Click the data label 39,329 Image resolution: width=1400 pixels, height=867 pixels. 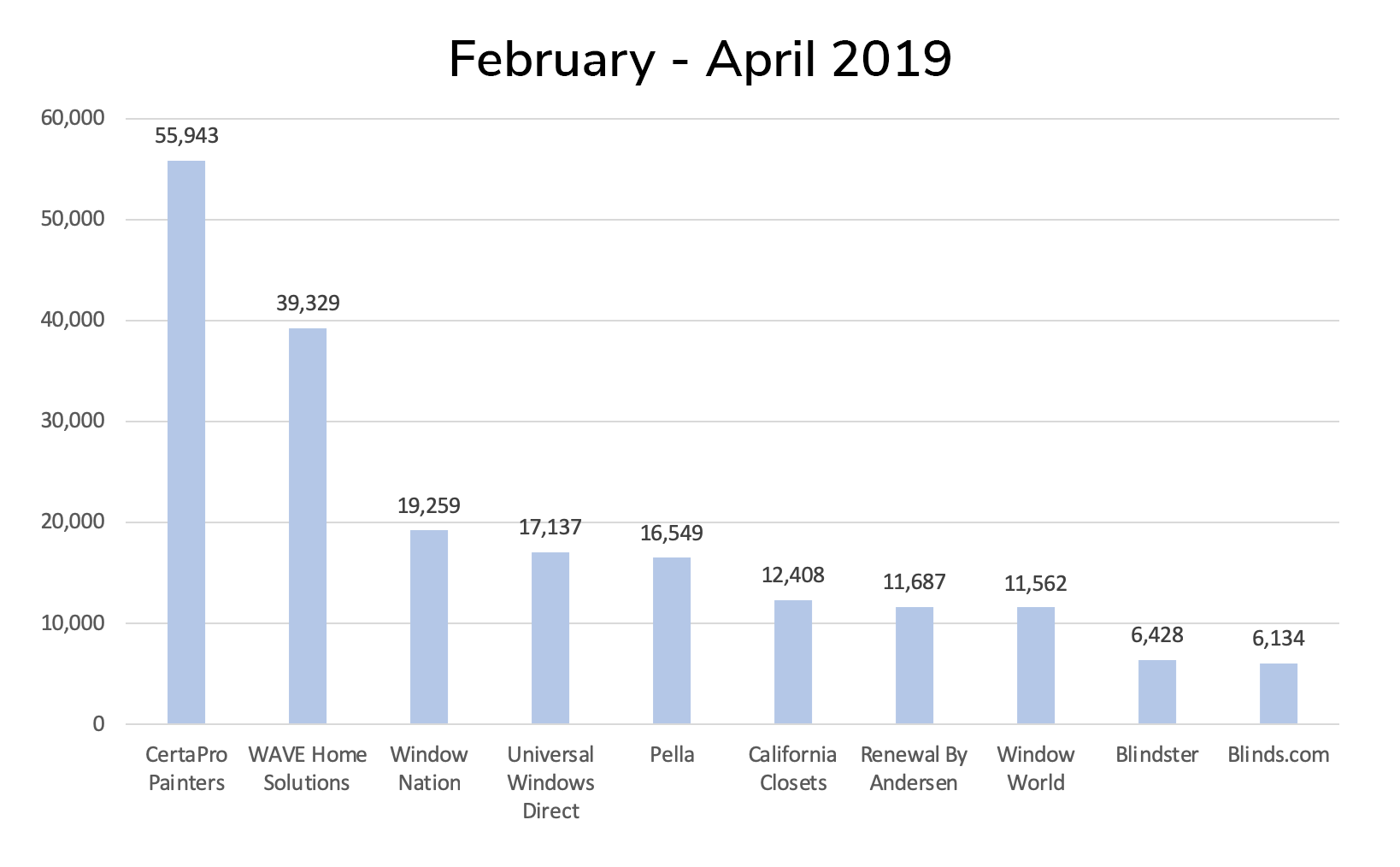pyautogui.click(x=308, y=304)
